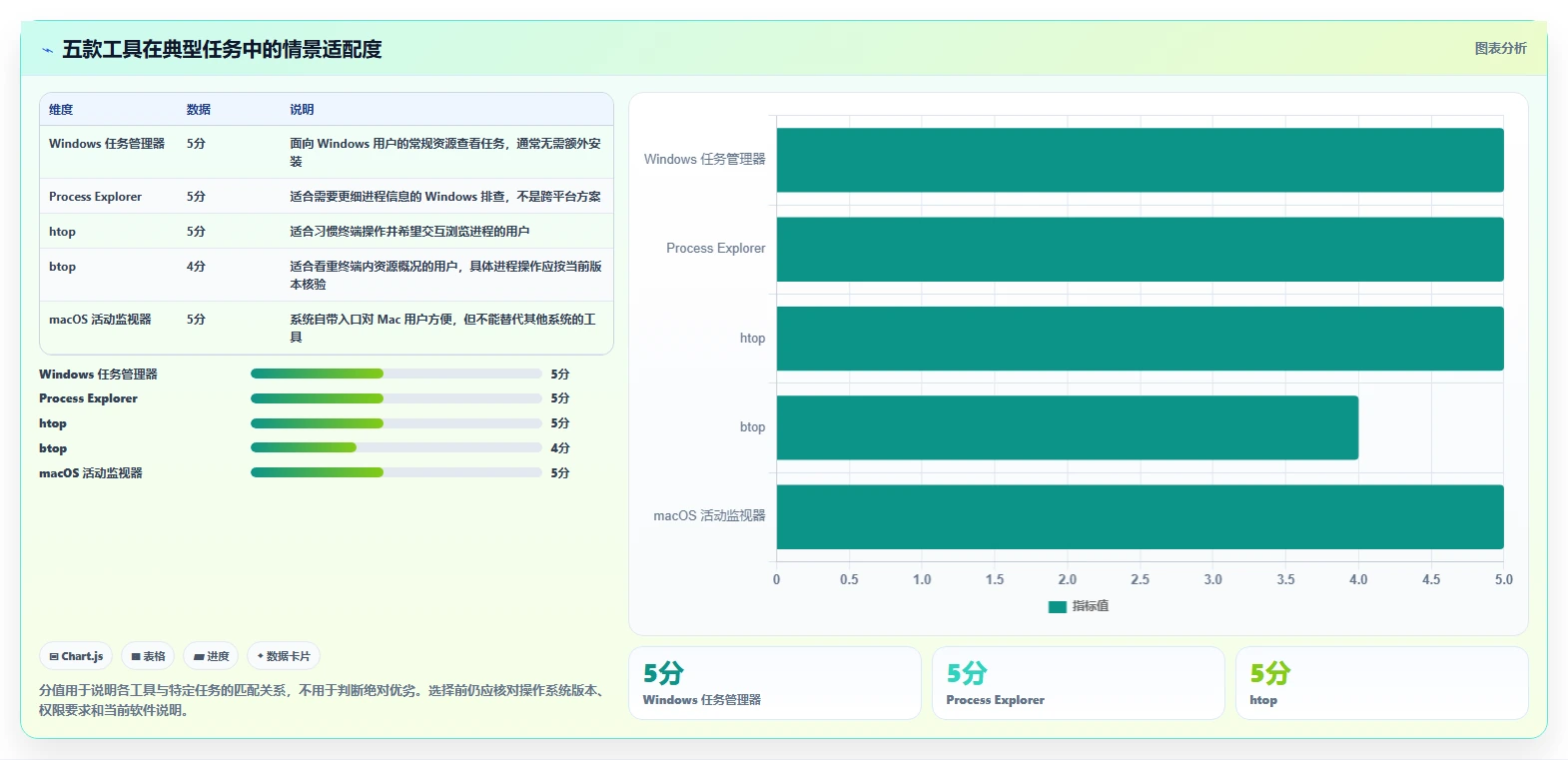The height and width of the screenshot is (760, 1568).
Task: Select the htop cell in the table
Action: click(62, 232)
